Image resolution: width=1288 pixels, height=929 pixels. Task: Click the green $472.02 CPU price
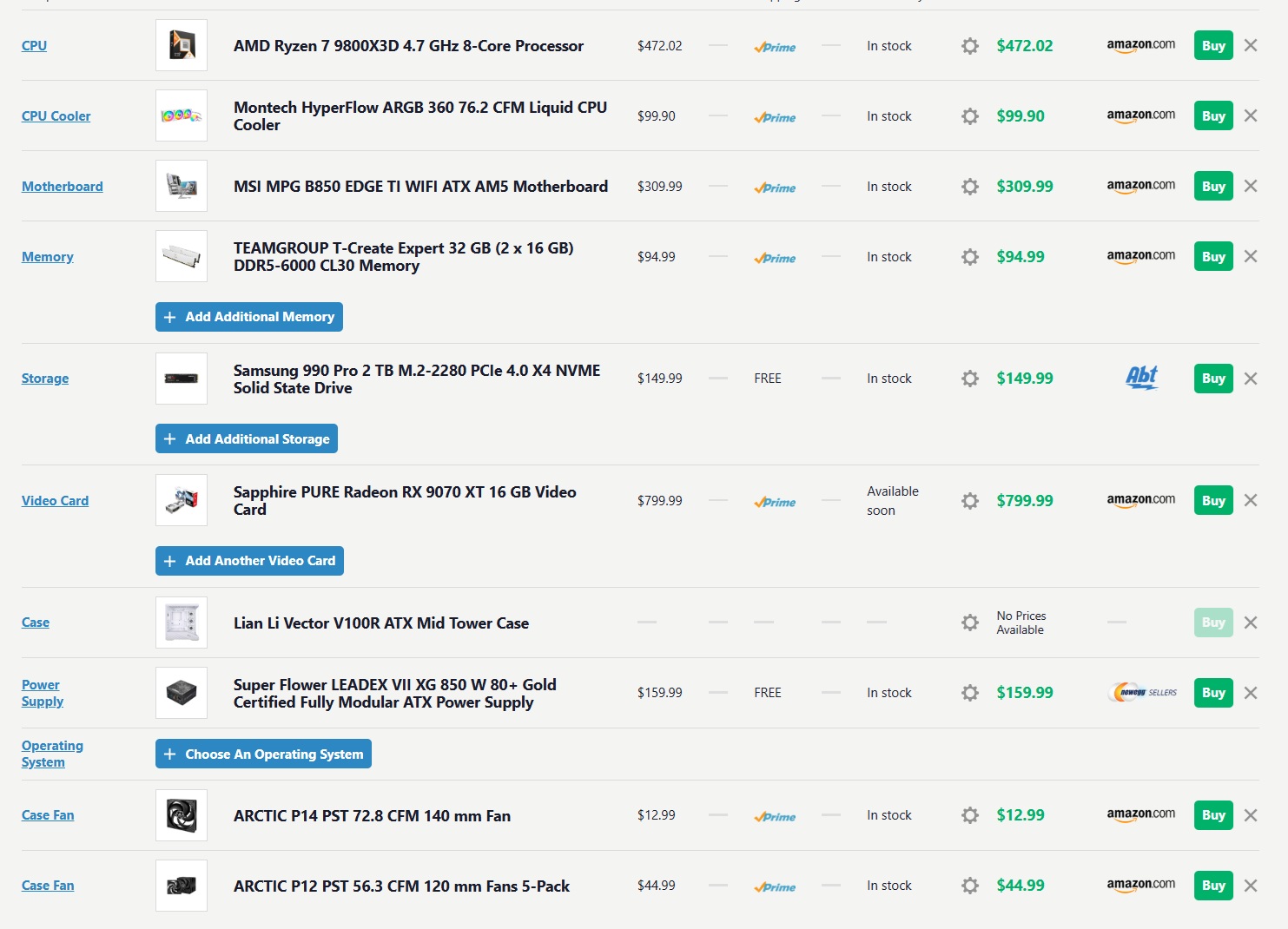click(1025, 46)
